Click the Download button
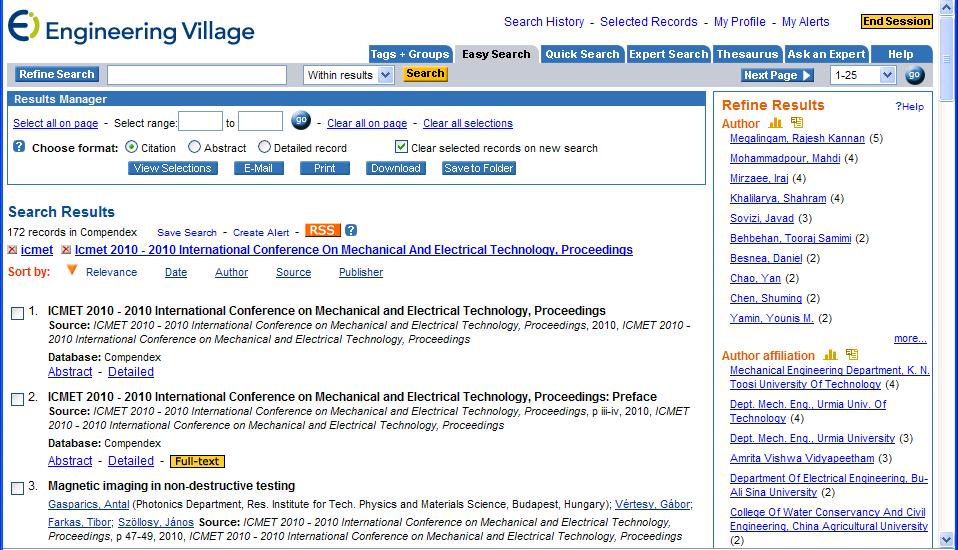 (x=396, y=168)
